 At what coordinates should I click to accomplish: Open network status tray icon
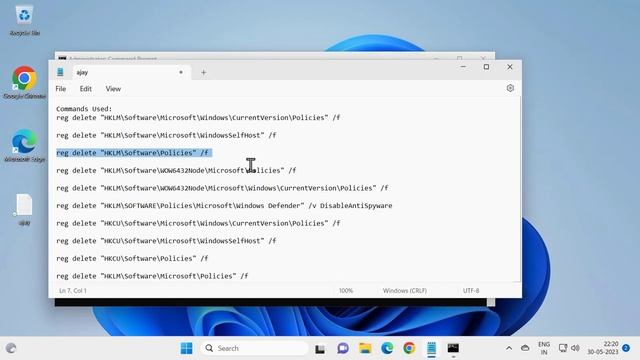tap(563, 348)
